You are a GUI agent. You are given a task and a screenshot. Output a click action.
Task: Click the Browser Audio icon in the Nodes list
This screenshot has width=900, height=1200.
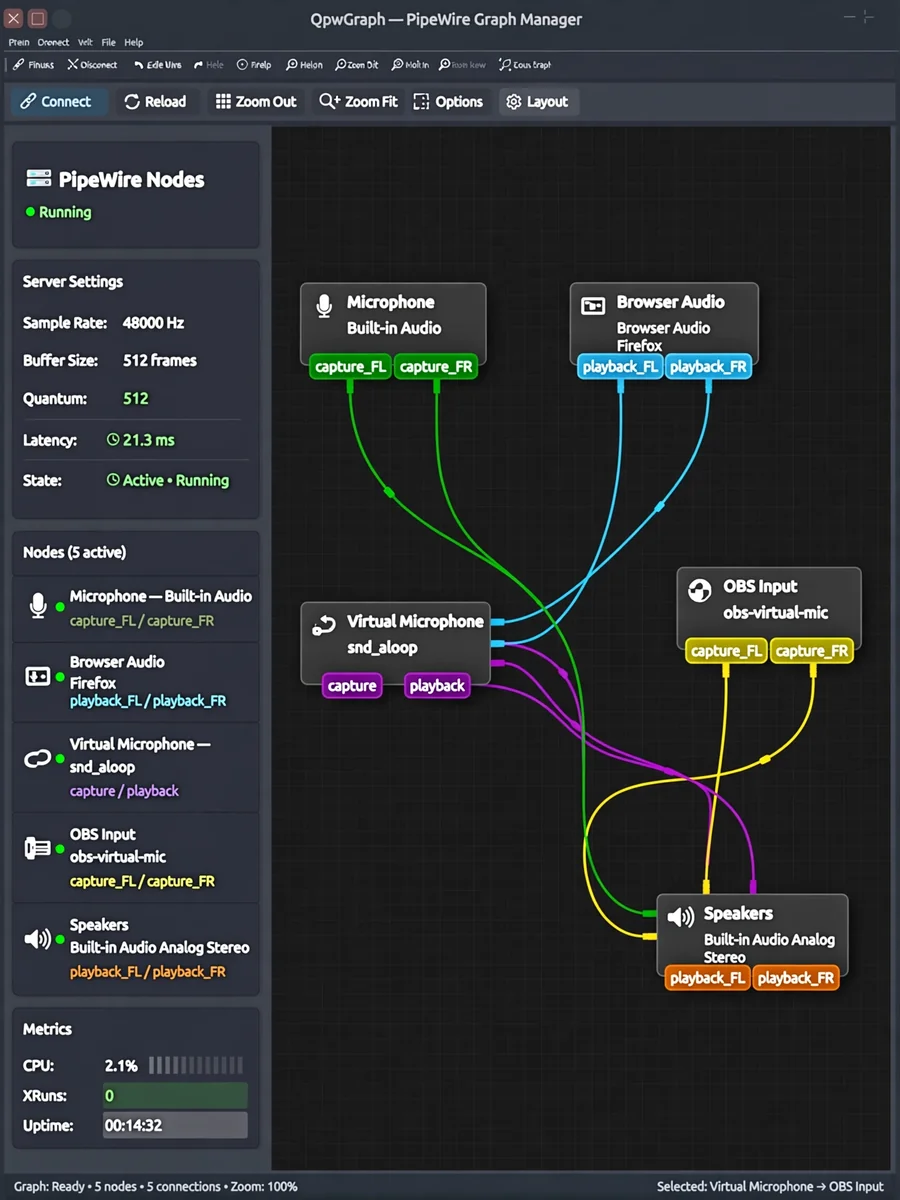(37, 678)
